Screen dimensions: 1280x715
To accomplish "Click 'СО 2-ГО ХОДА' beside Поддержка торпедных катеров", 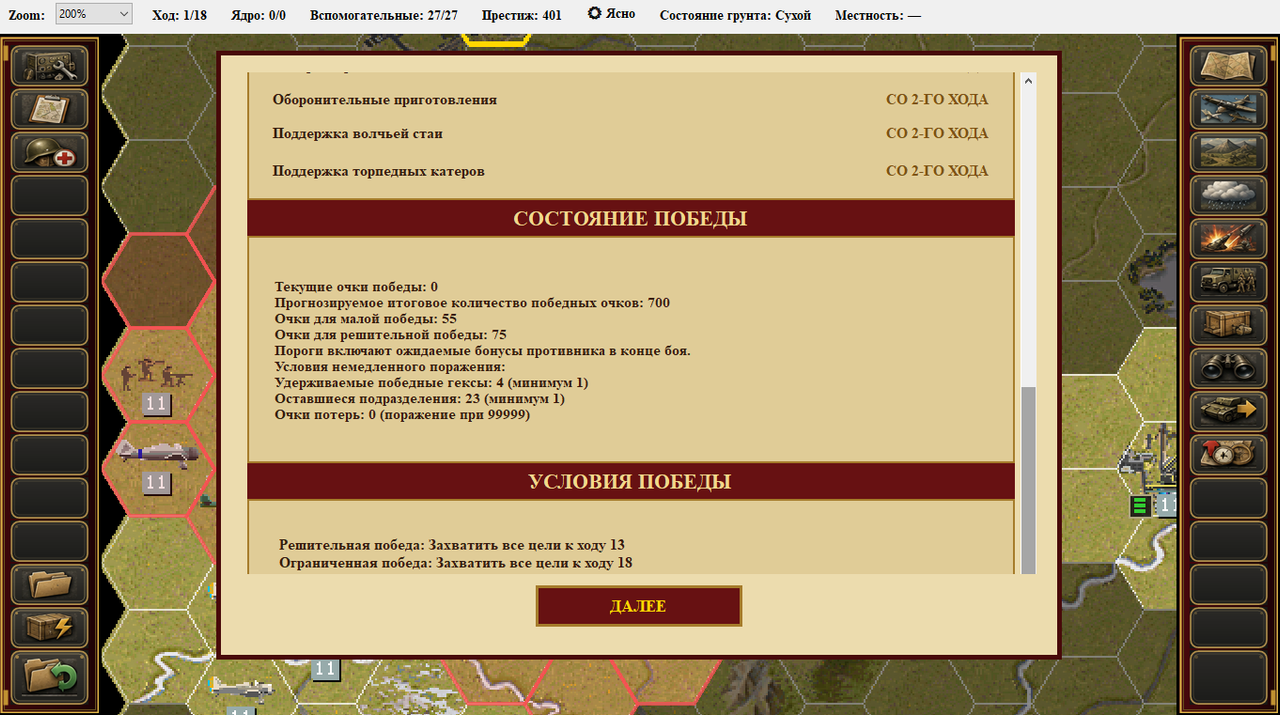I will 937,171.
